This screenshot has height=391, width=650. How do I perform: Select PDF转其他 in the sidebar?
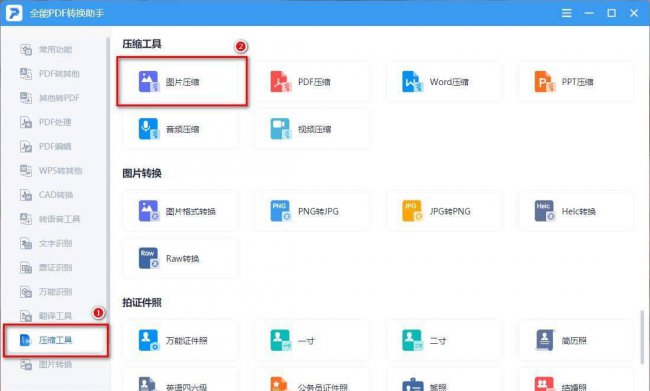(49, 74)
